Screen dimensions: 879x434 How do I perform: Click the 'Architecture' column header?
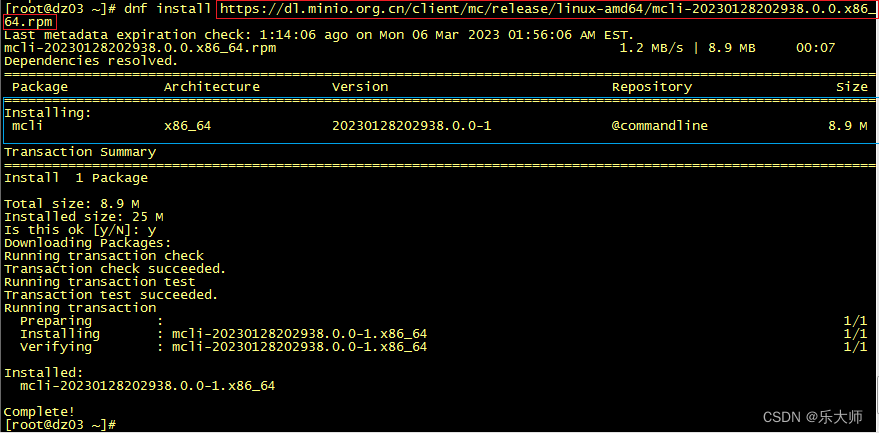coord(212,87)
